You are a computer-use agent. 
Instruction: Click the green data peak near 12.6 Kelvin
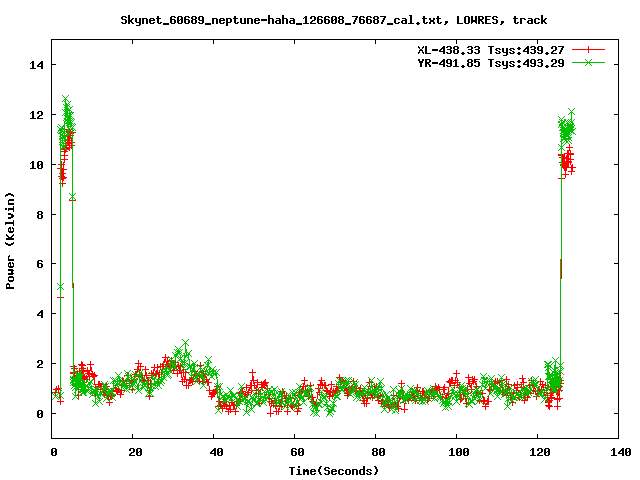[66, 99]
